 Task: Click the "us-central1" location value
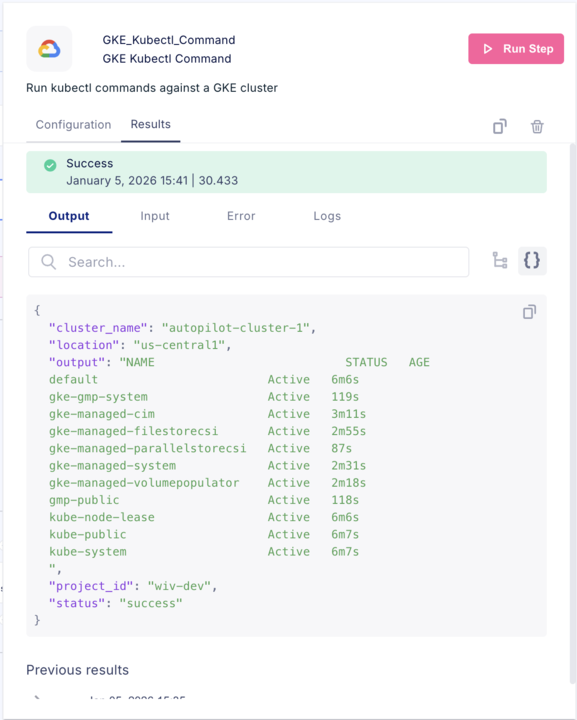point(179,345)
